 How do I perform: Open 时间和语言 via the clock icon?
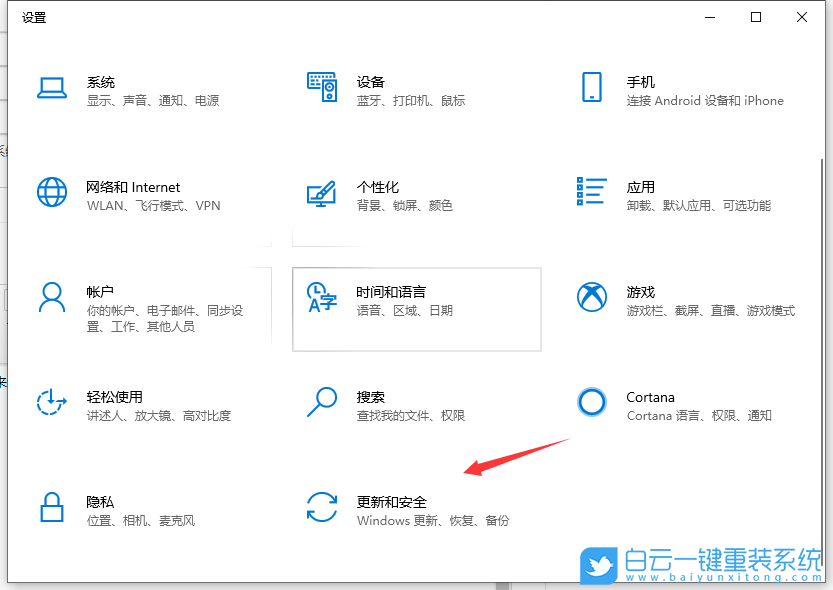tap(322, 297)
